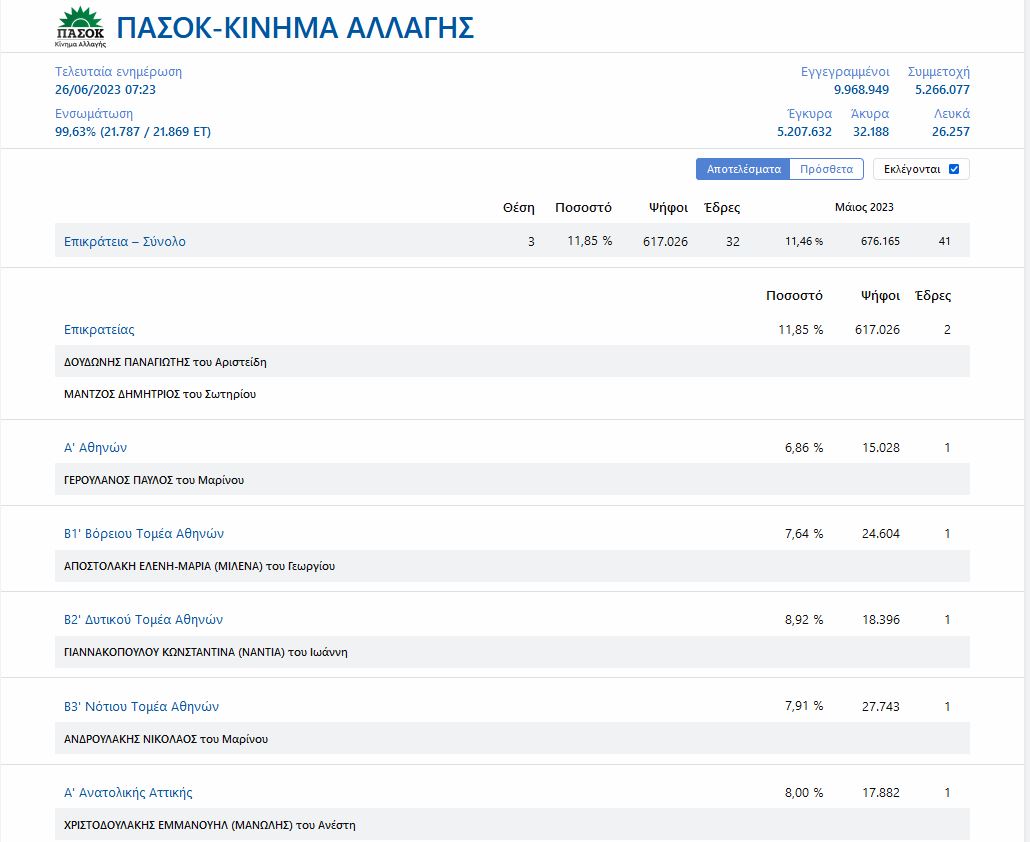Open the Επικράτεια – Σύνολο link
Viewport: 1030px width, 842px height.
point(125,241)
